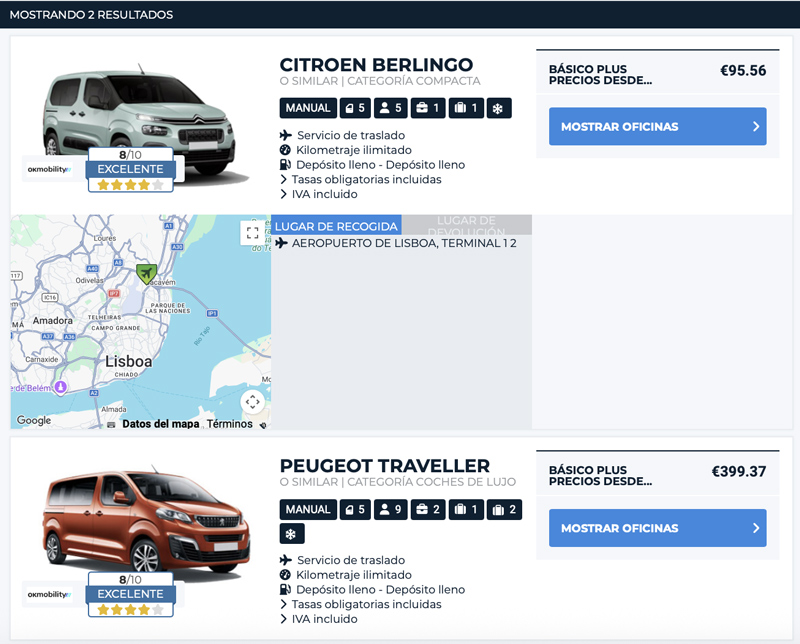Screen dimensions: 800x644
Task: Show offices for the Peugeot Traveller
Action: (658, 528)
